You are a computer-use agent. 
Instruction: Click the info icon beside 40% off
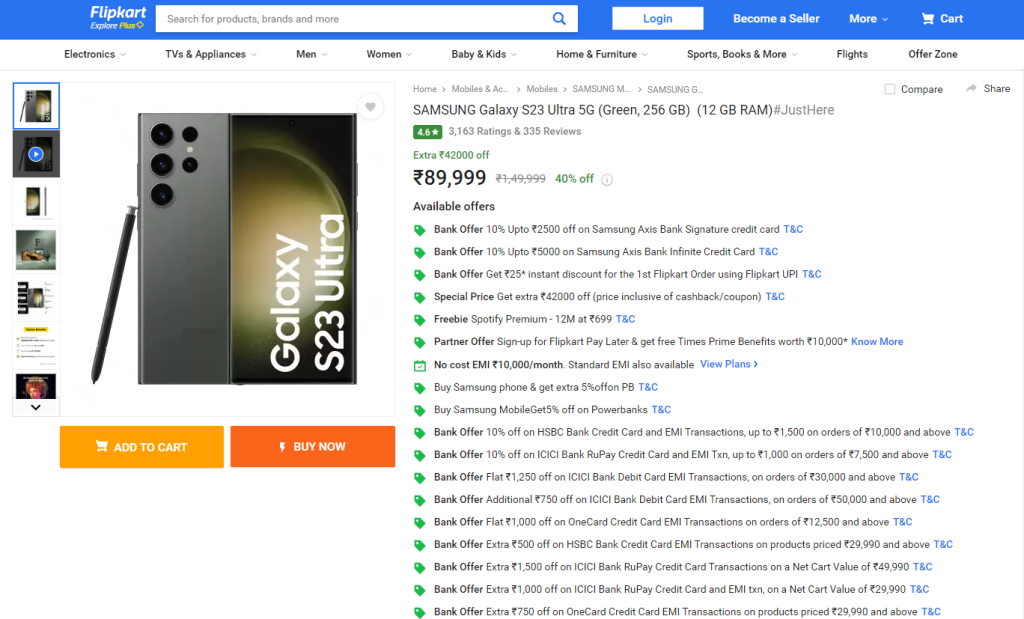[608, 179]
